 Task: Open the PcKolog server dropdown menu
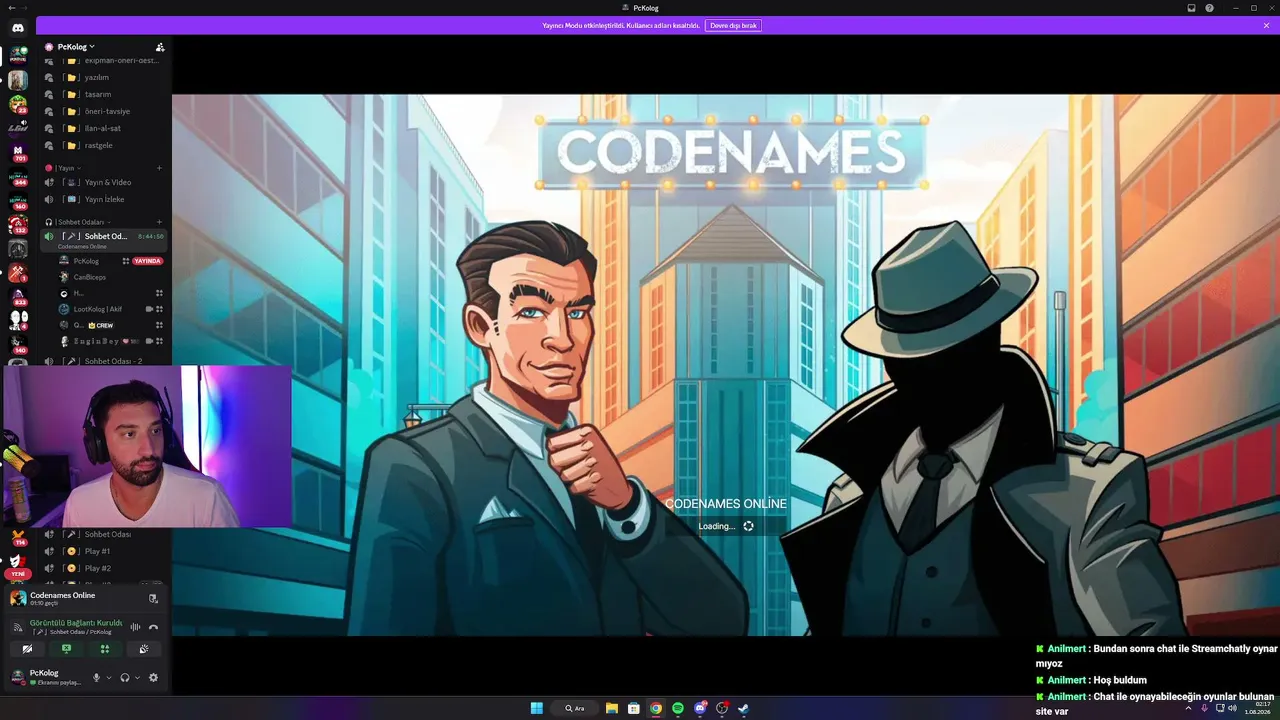pos(76,47)
